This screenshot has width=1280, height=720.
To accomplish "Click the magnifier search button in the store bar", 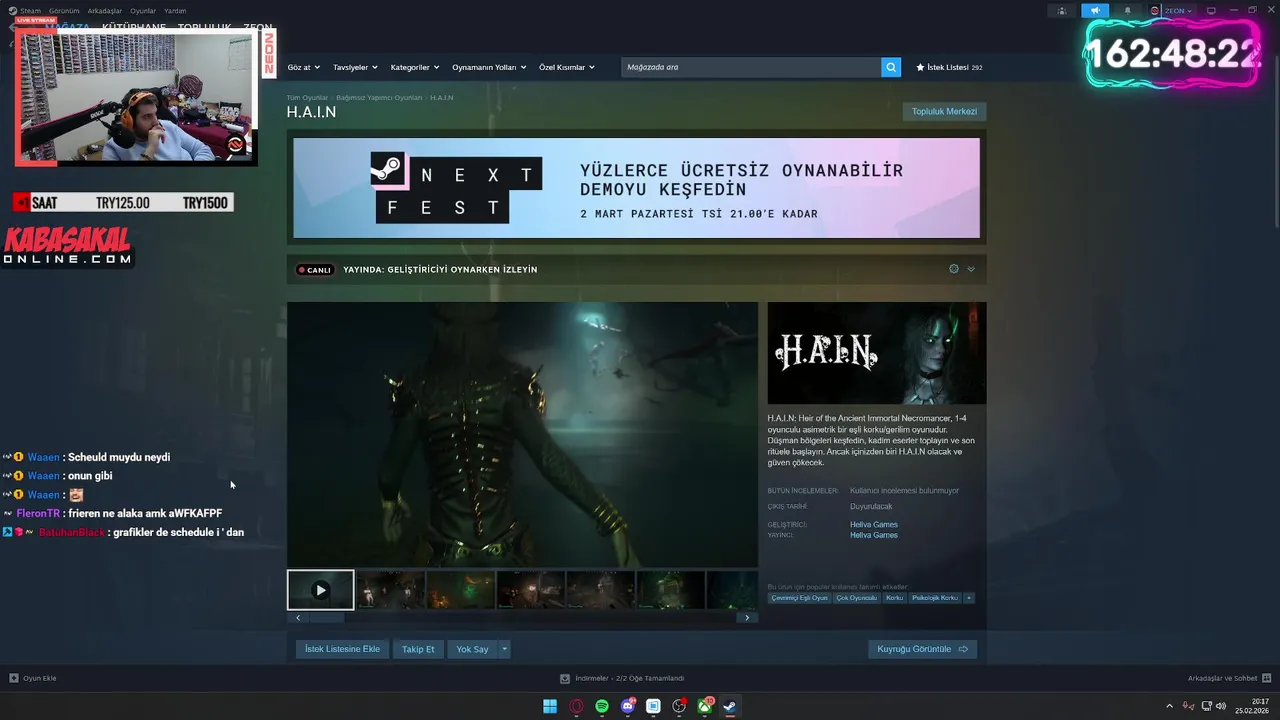I will click(891, 67).
